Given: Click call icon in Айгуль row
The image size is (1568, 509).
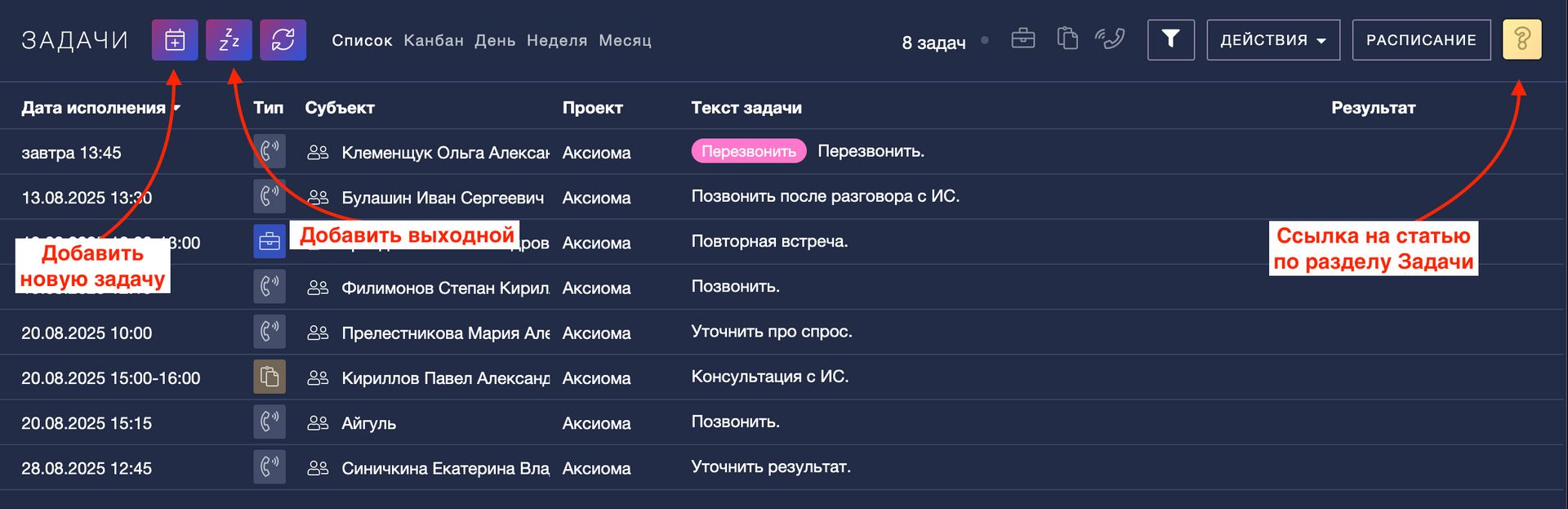Looking at the screenshot, I should coord(269,422).
